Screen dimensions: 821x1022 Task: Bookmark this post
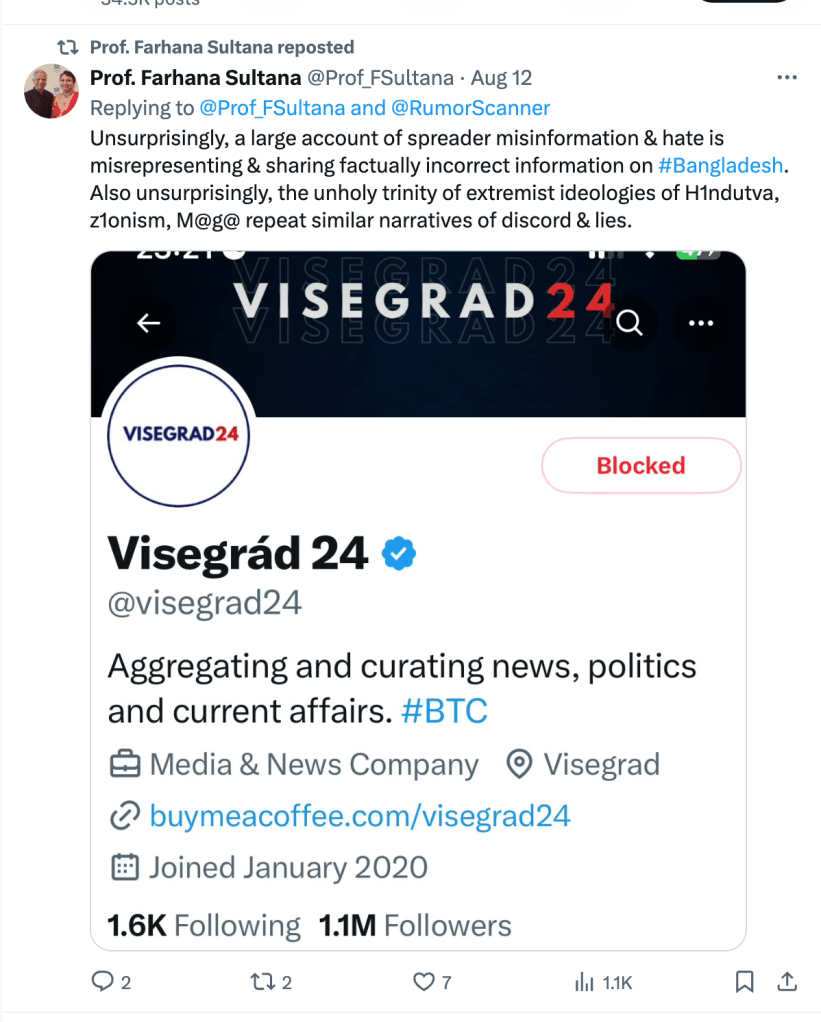click(x=744, y=982)
